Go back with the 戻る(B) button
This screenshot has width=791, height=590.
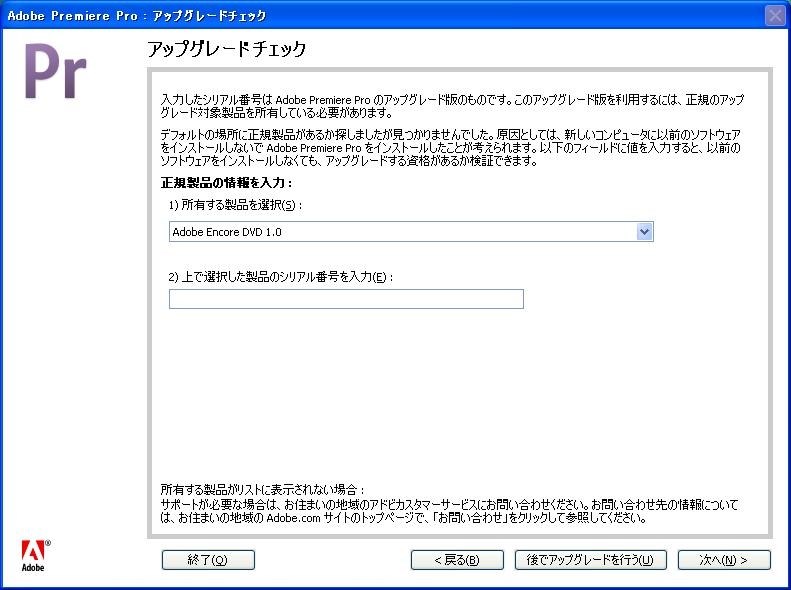point(457,560)
